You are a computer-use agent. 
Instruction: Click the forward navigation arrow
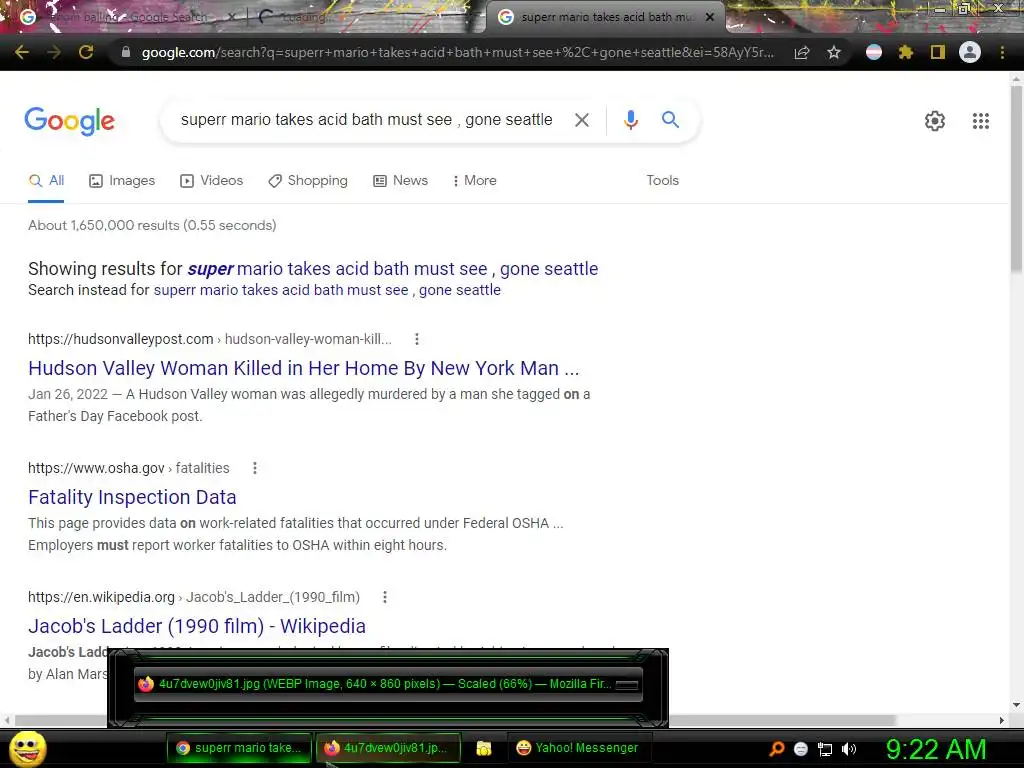tap(54, 52)
